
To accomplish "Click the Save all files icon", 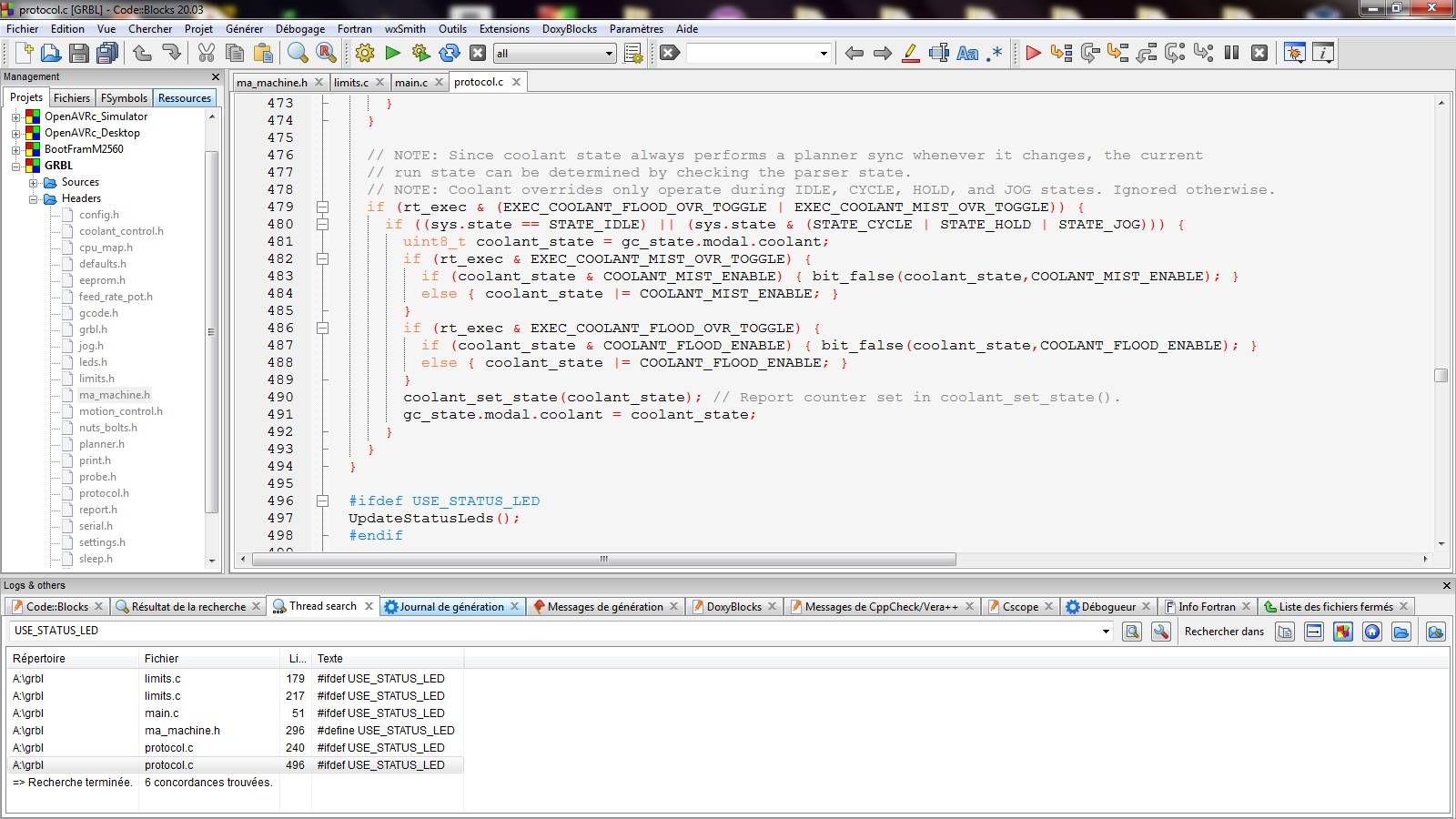I will [107, 53].
